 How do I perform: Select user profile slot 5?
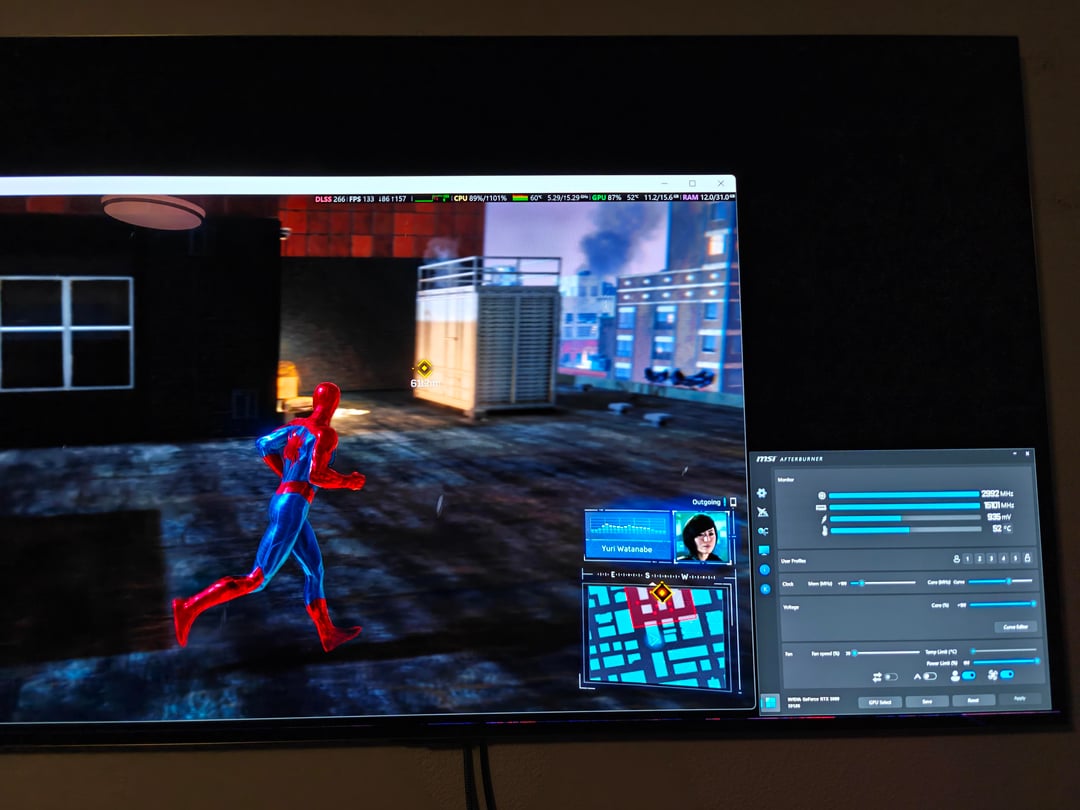[x=1015, y=559]
